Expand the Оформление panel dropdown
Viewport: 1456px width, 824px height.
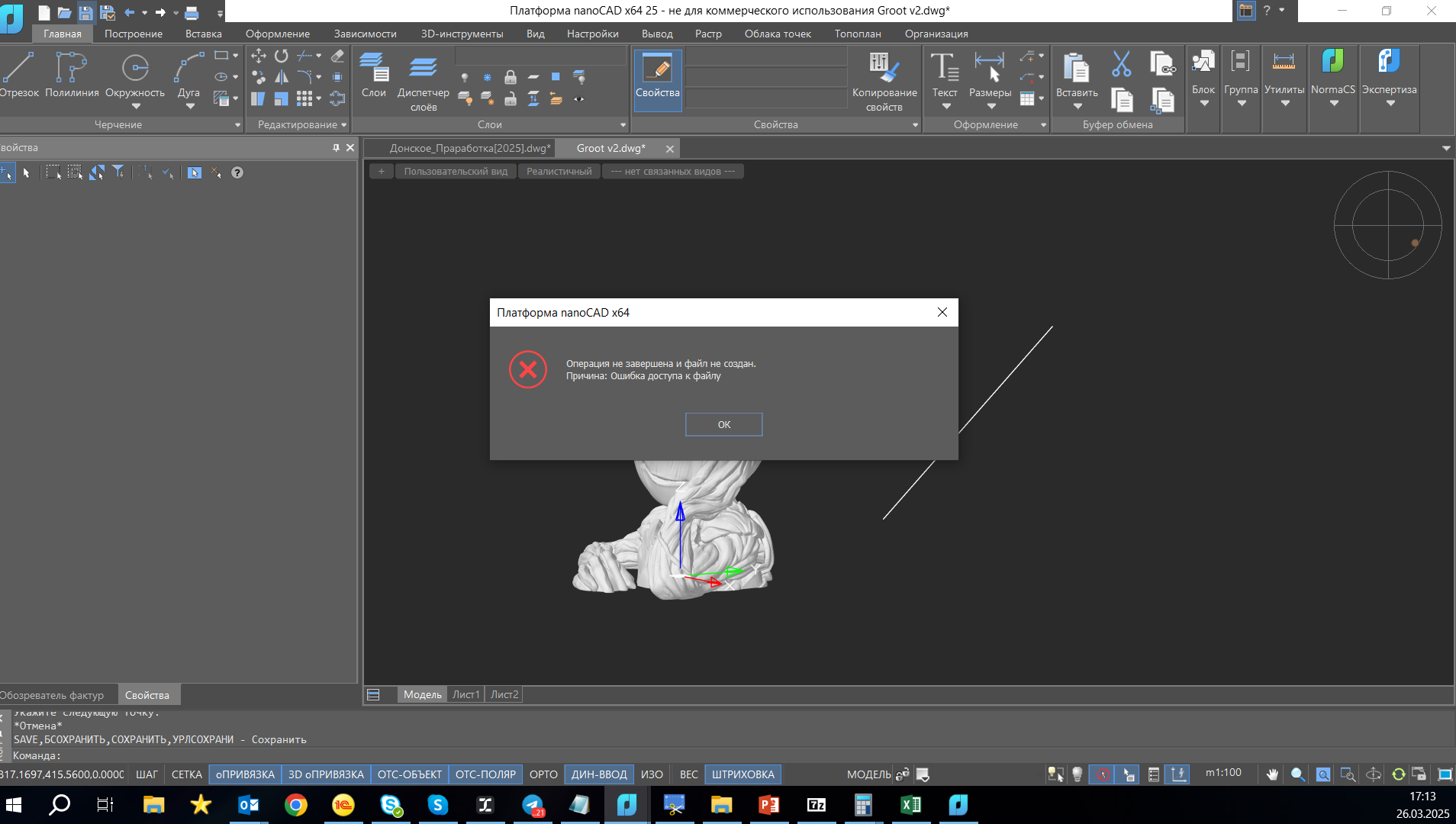(1043, 125)
